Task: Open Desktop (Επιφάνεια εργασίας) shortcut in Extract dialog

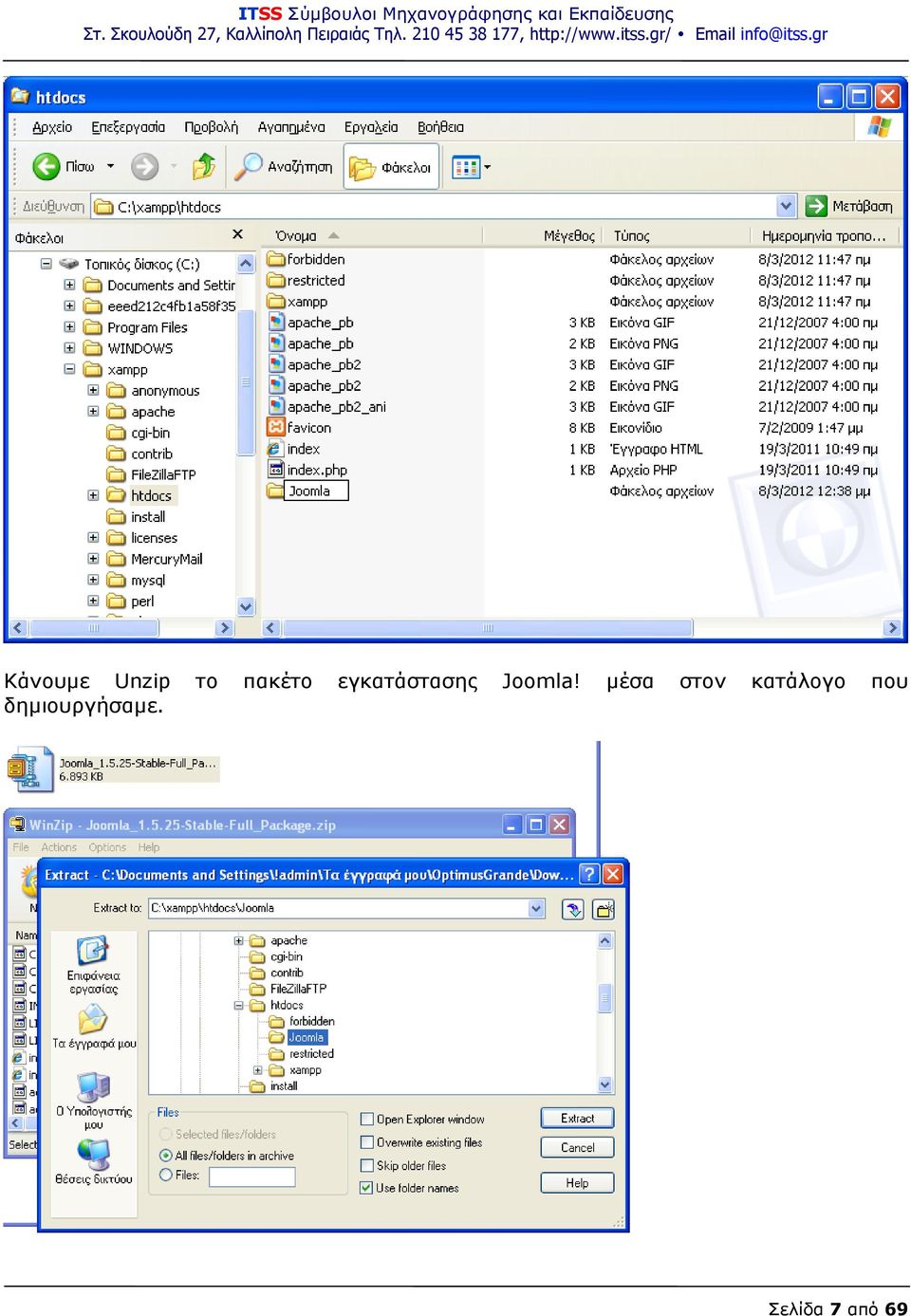Action: (x=93, y=965)
